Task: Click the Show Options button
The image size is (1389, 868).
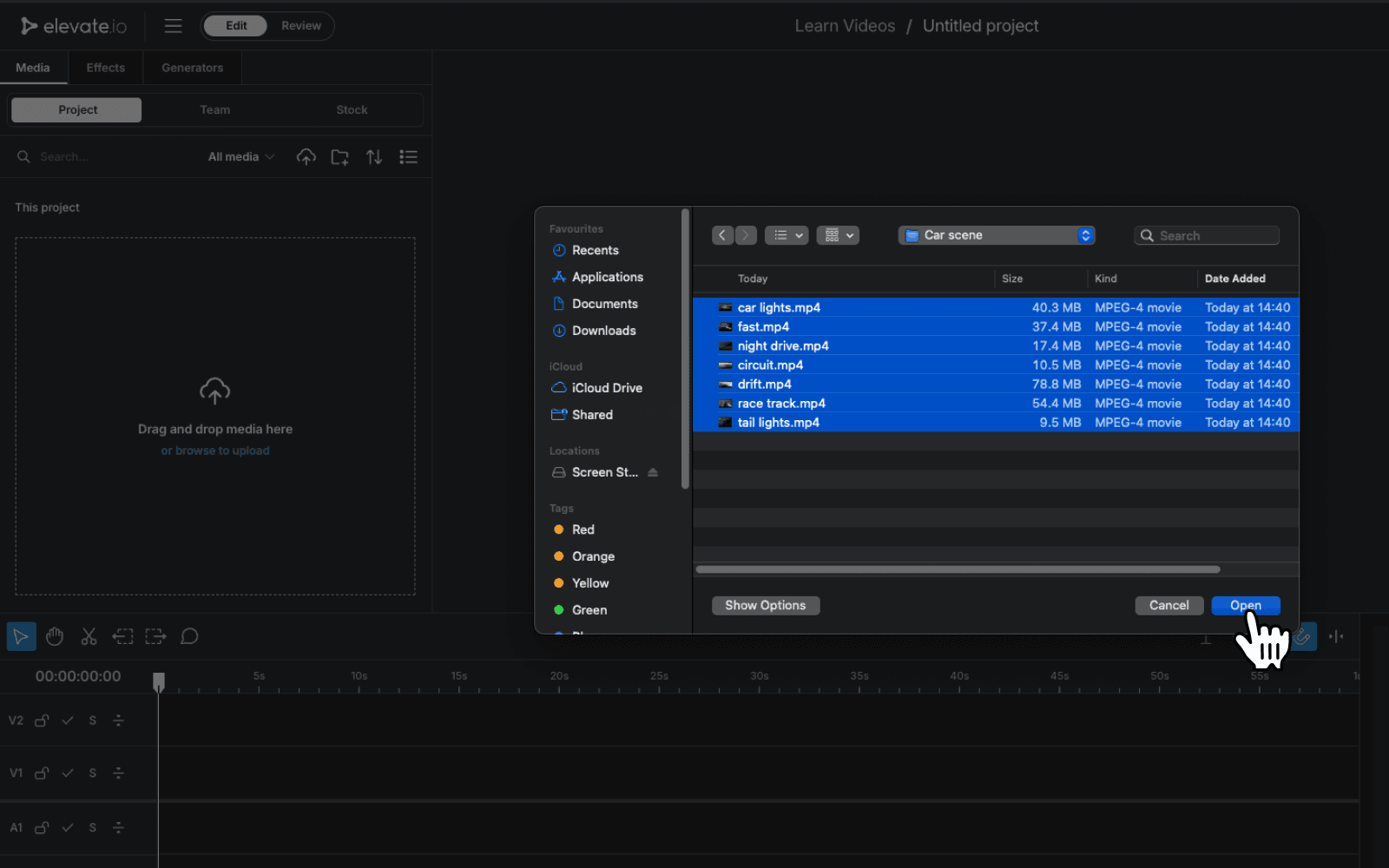Action: [766, 606]
